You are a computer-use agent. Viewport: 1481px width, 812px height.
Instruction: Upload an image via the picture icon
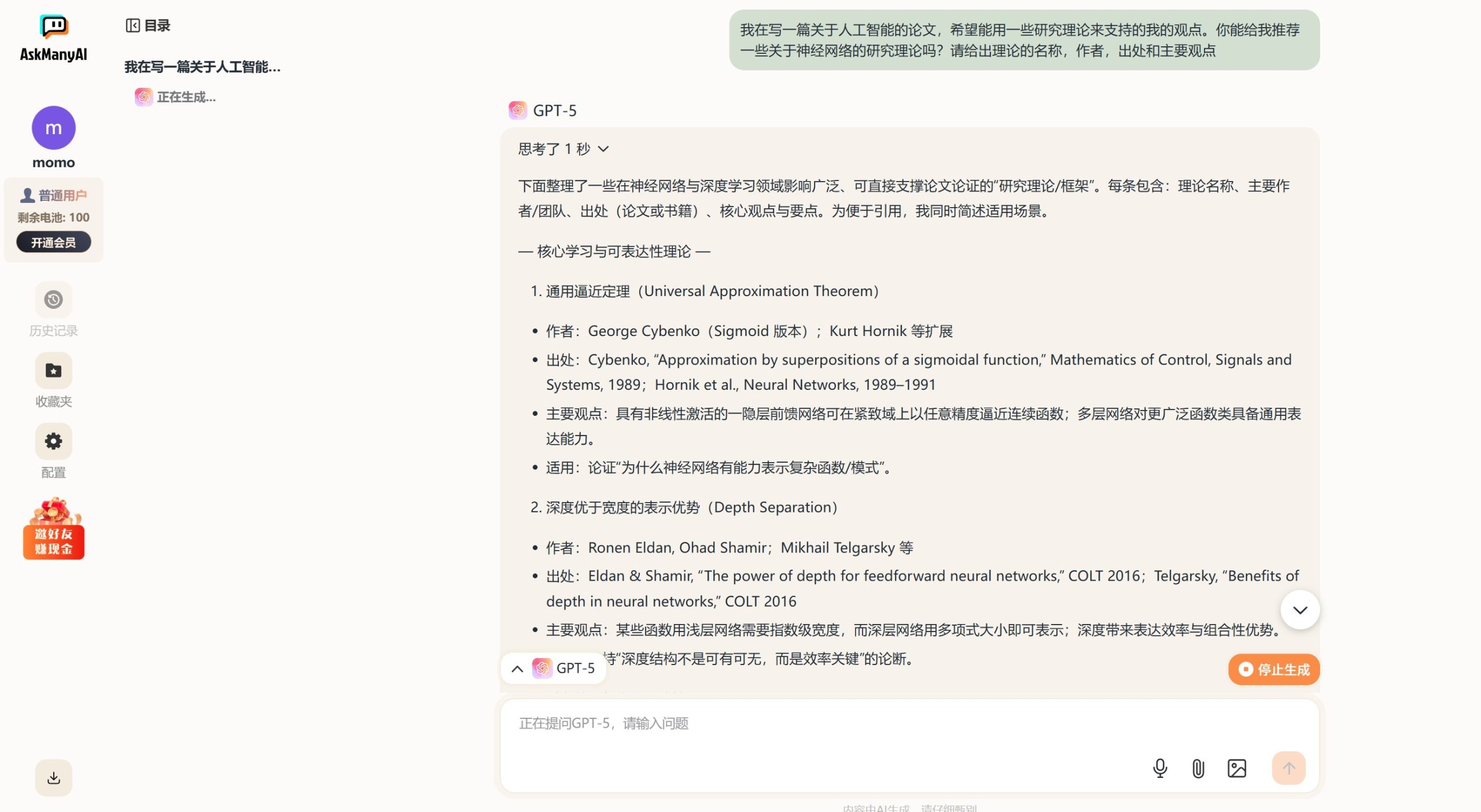(x=1236, y=768)
